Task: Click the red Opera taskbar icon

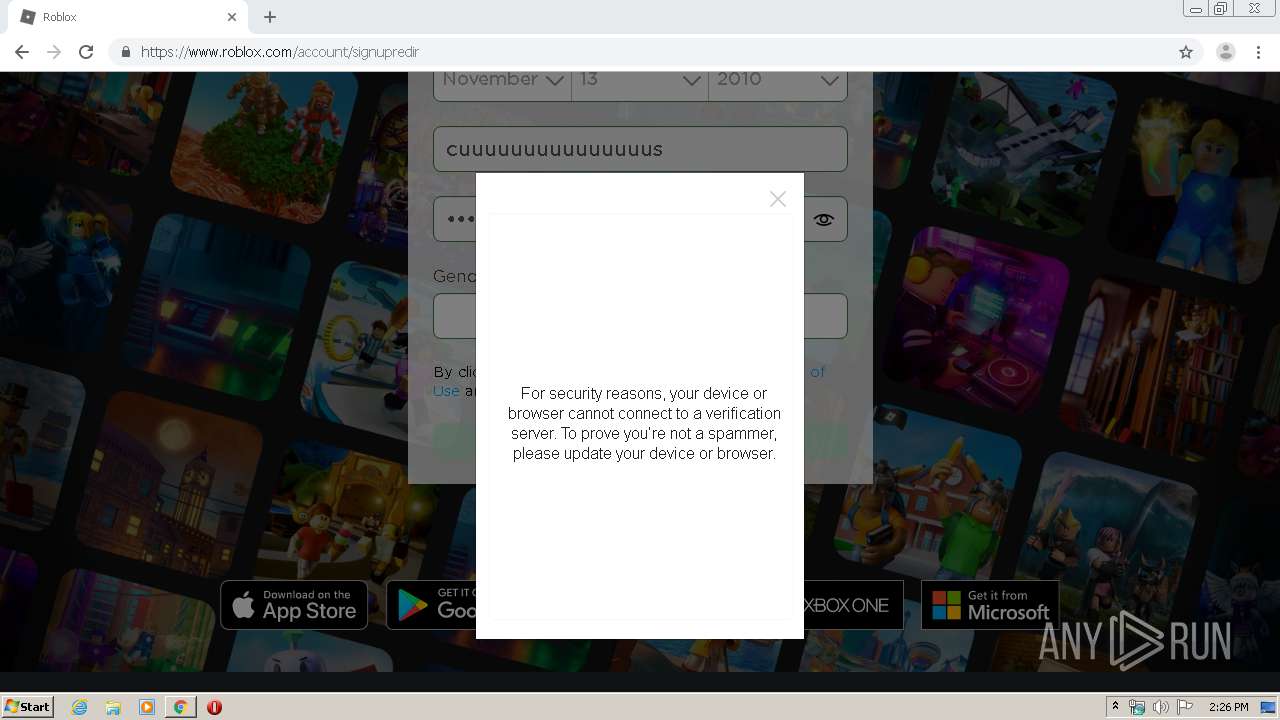Action: coord(214,707)
